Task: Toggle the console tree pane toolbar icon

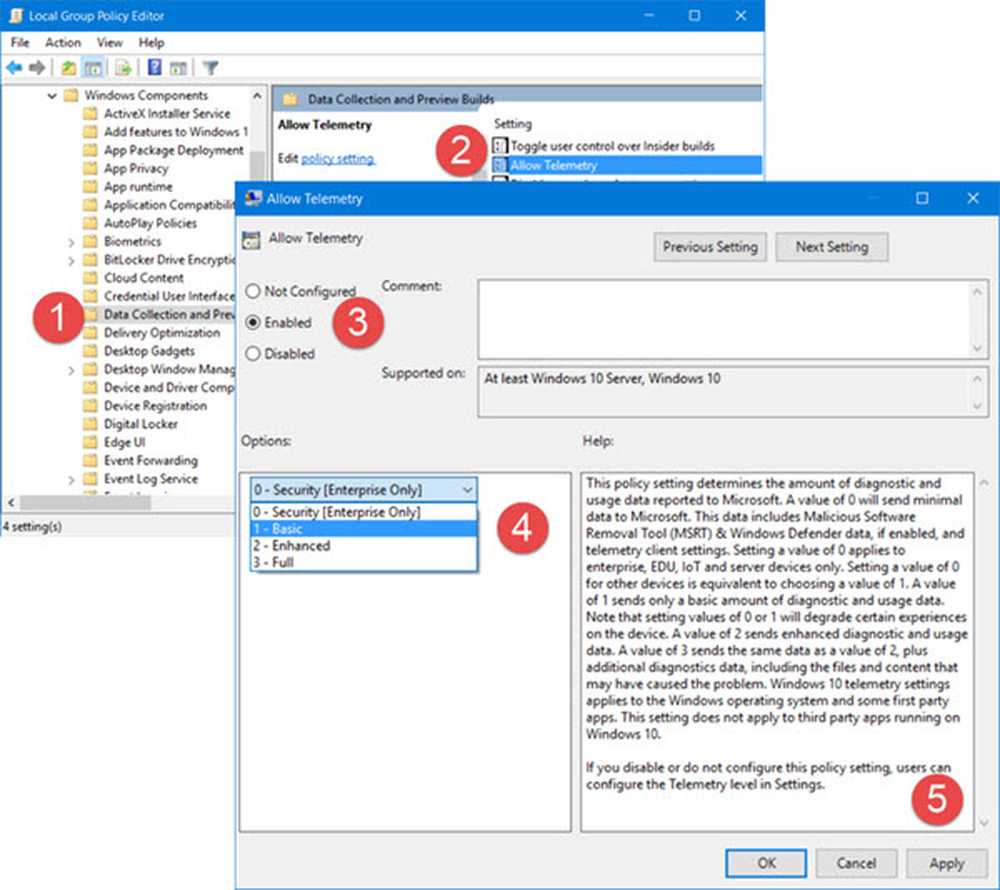Action: (x=93, y=68)
